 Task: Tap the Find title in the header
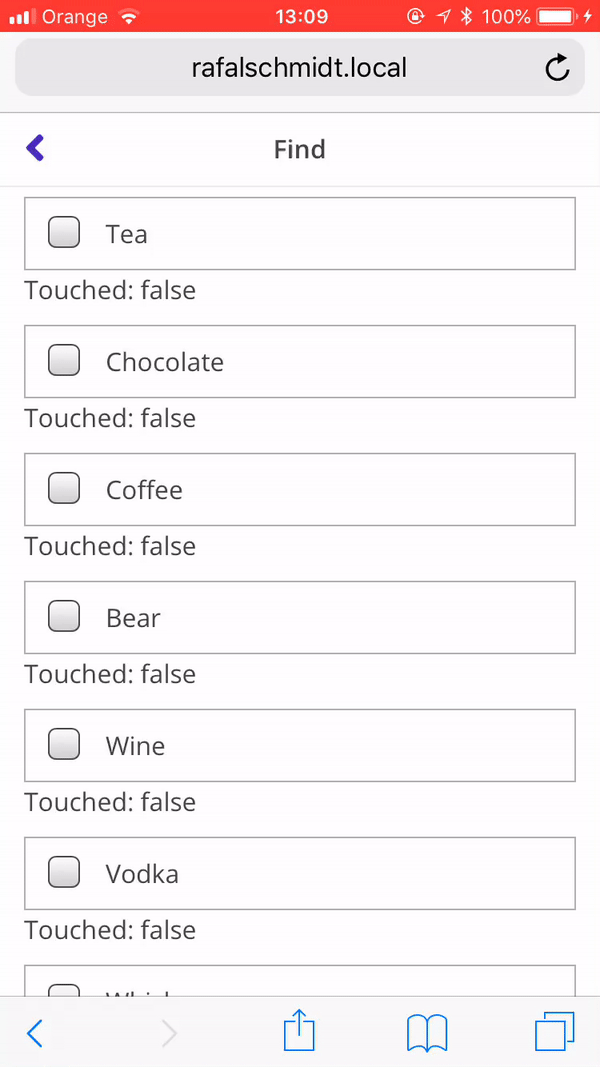click(299, 149)
